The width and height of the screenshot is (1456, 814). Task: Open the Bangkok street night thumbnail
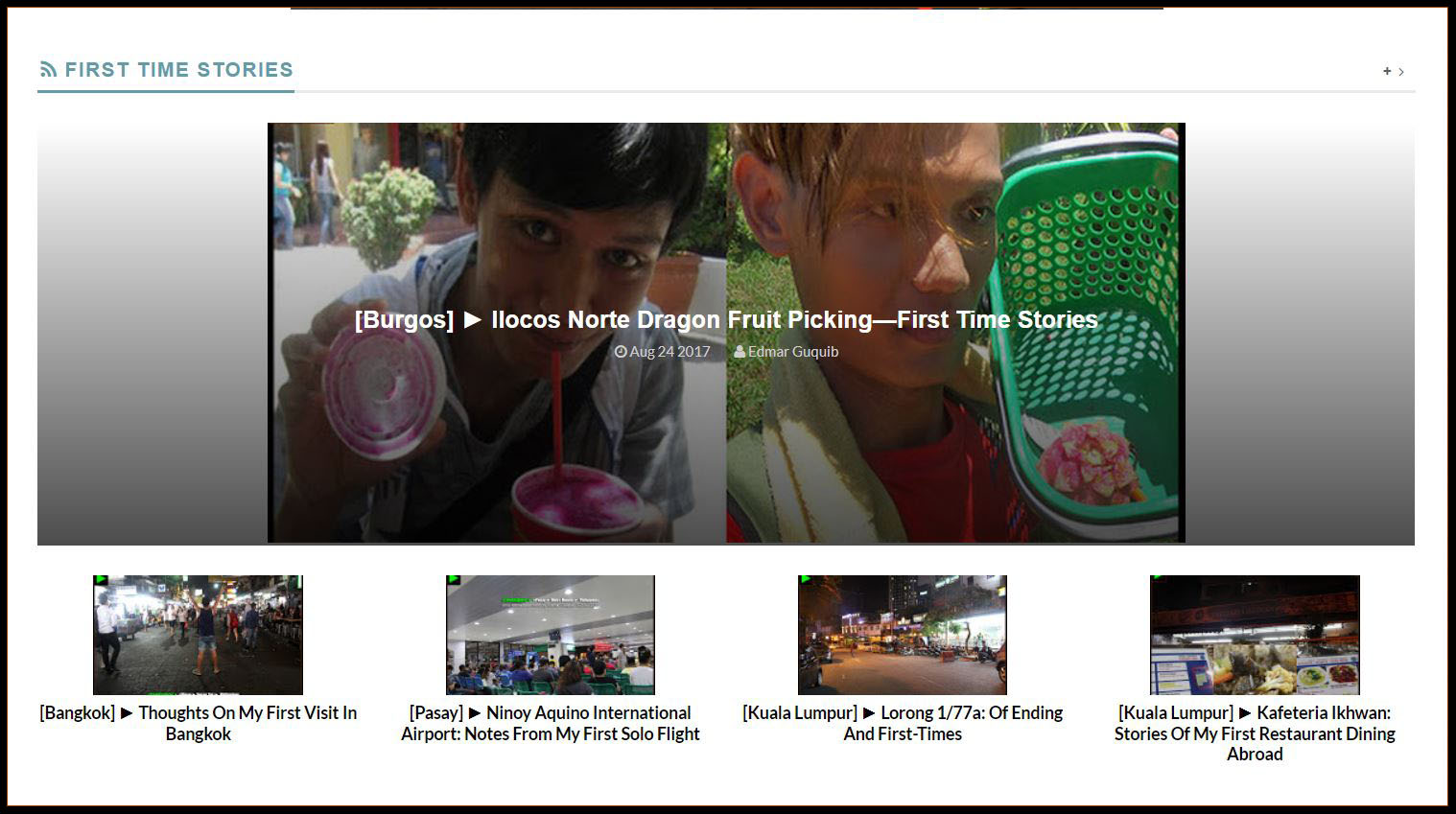coord(198,635)
